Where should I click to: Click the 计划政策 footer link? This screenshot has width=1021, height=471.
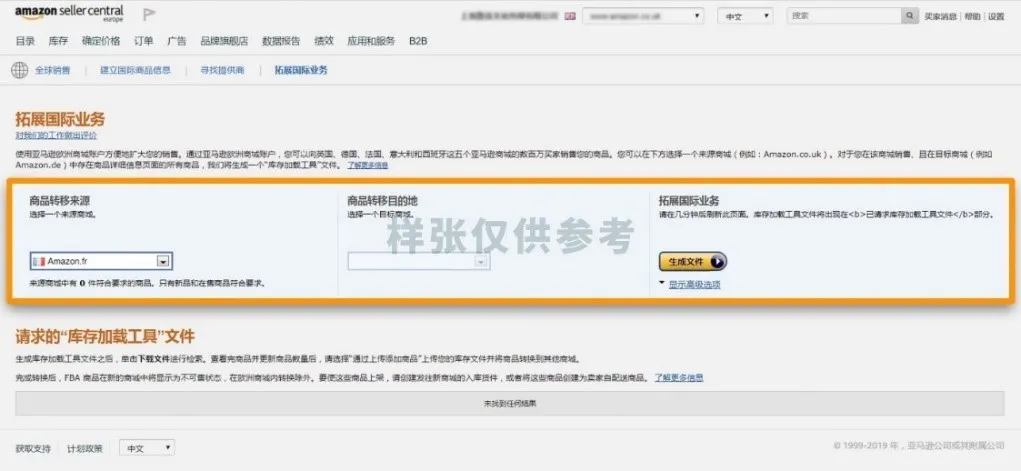[x=85, y=448]
